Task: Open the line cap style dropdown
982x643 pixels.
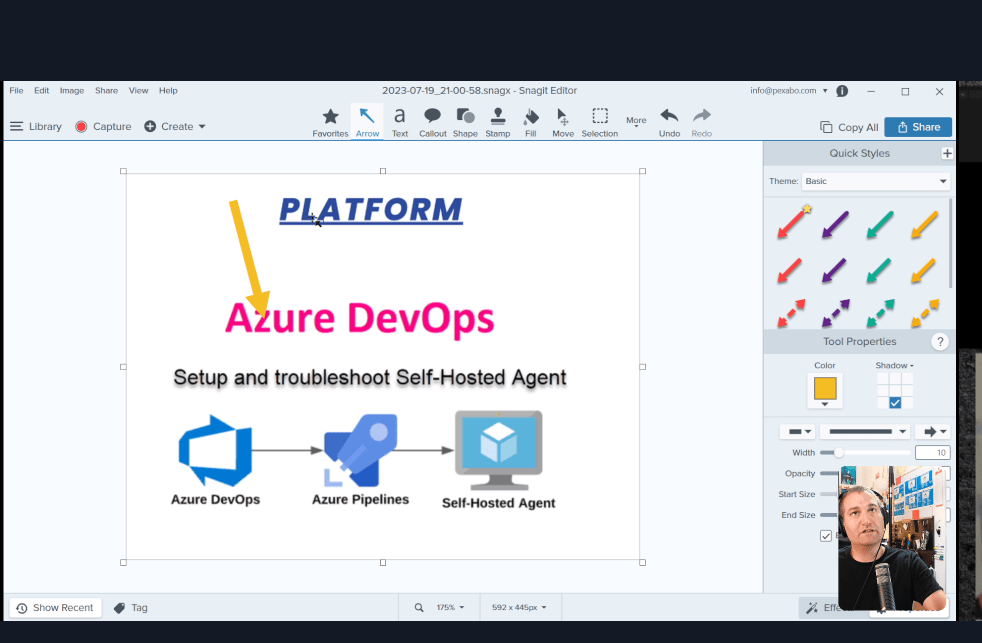Action: click(x=797, y=431)
